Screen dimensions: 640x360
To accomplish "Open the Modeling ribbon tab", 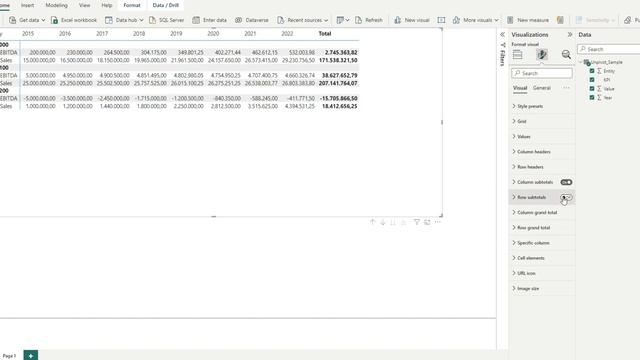I will (56, 5).
